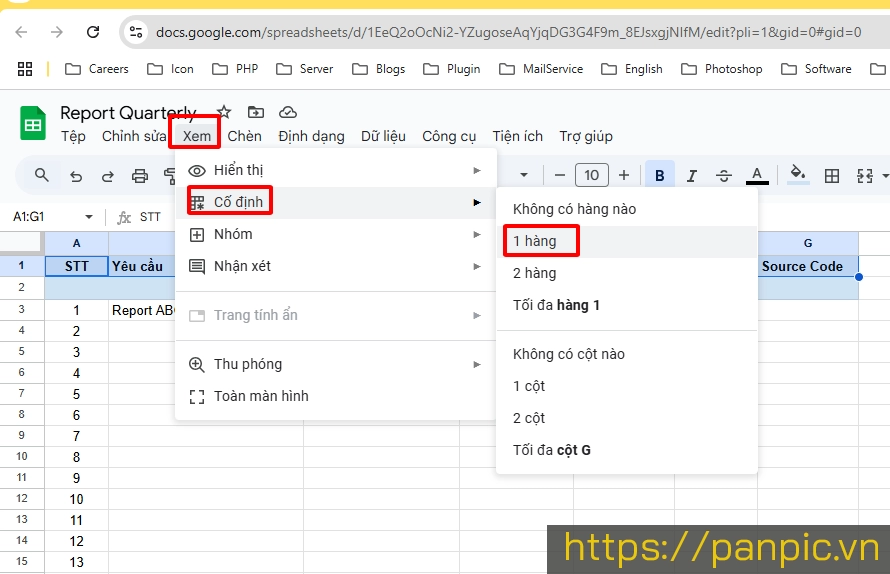
Task: Choose Không có cột nào option
Action: coord(627,354)
